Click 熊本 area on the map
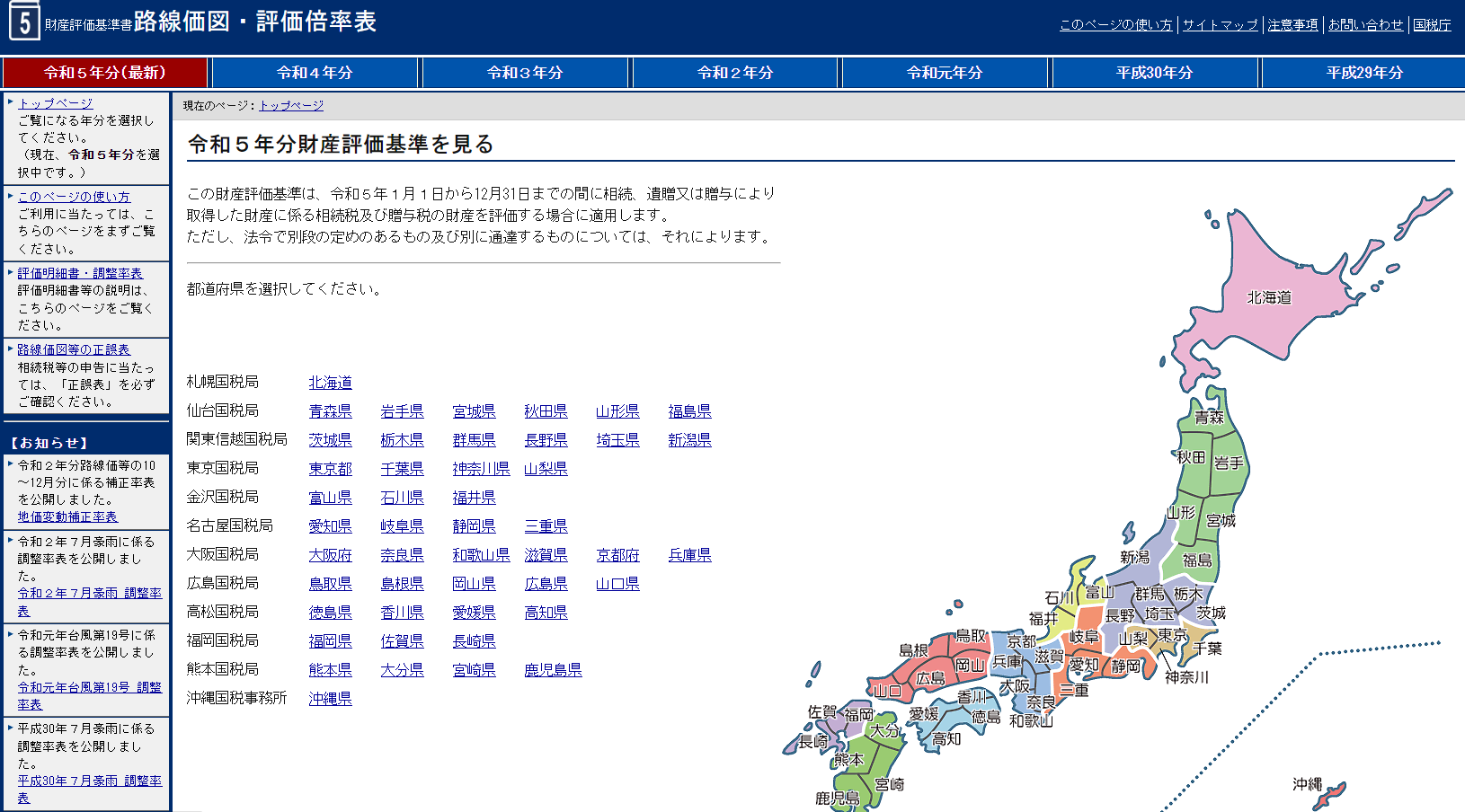 (x=849, y=760)
